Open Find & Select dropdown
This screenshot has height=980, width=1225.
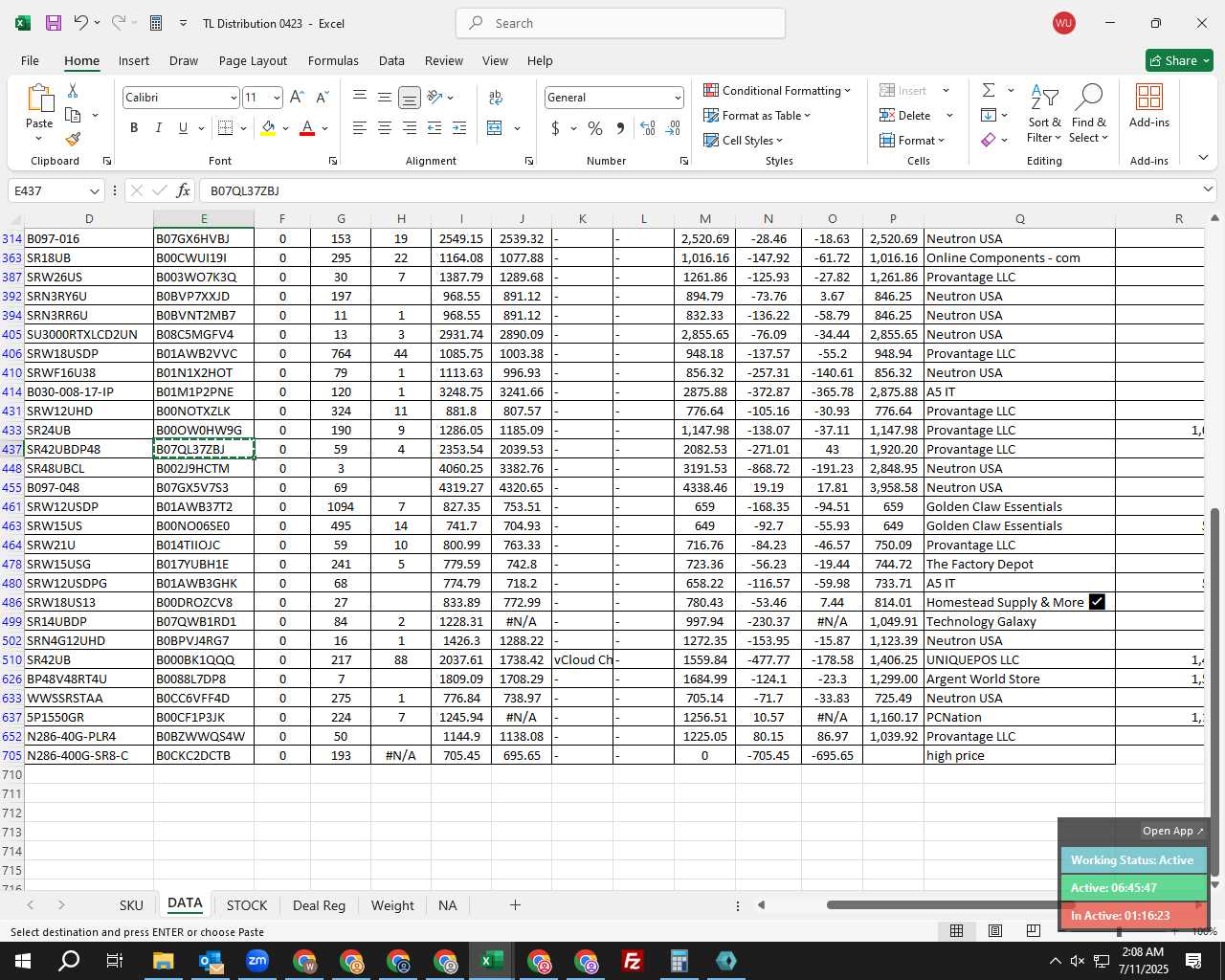point(1089,113)
